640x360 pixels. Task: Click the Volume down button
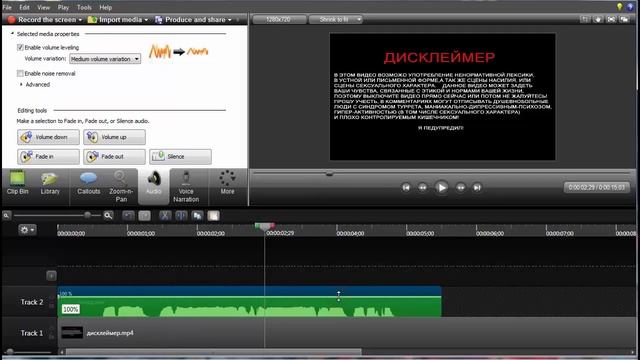(x=48, y=137)
